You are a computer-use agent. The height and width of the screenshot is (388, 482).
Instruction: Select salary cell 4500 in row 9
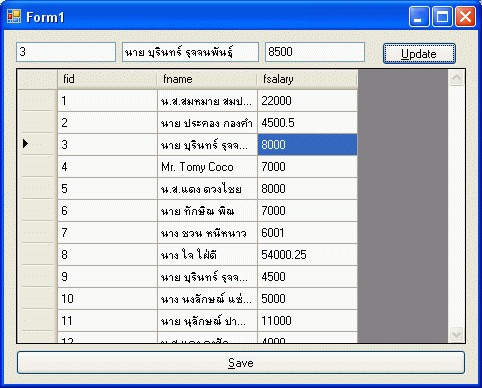[307, 277]
